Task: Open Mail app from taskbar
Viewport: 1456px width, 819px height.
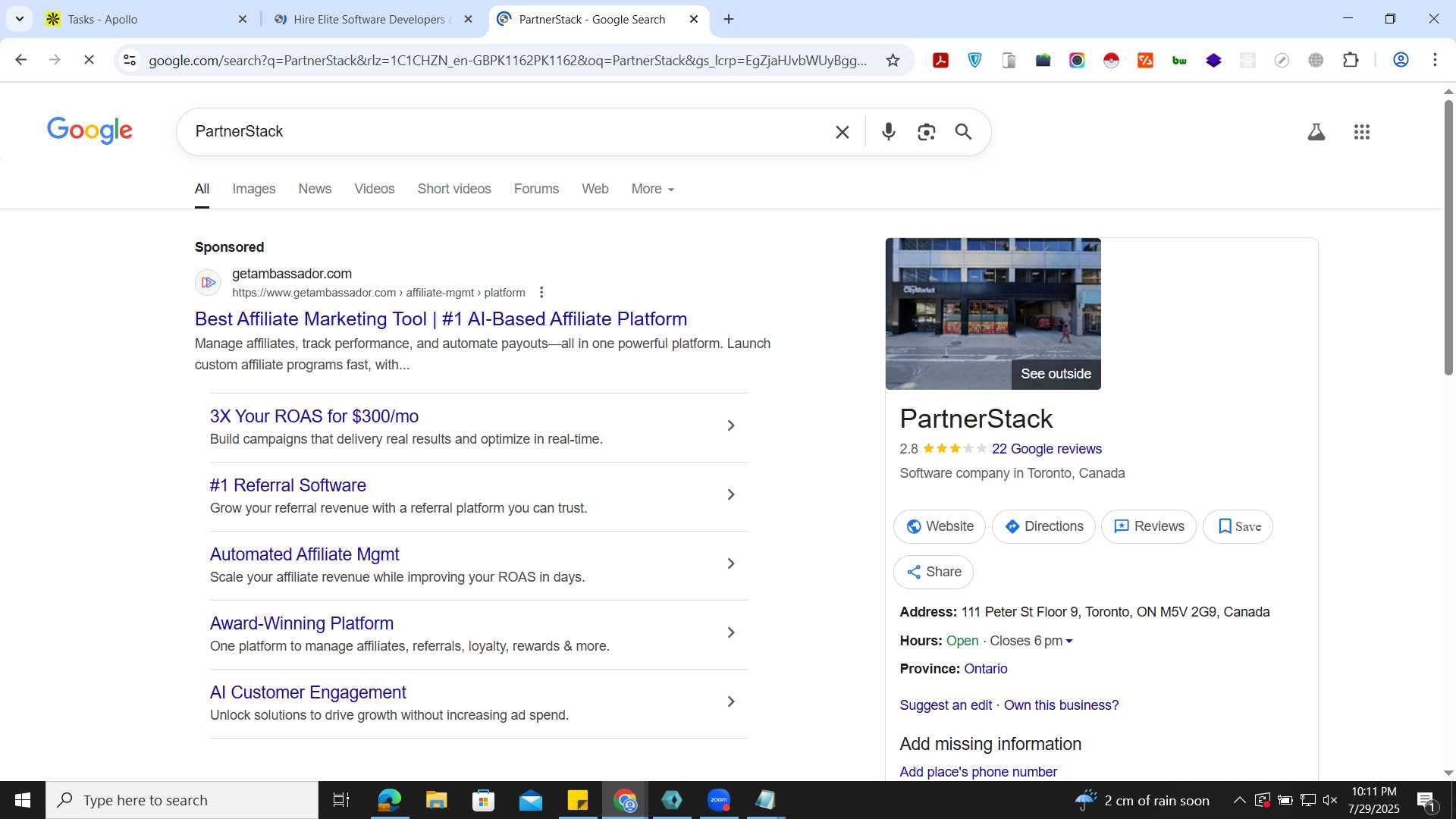Action: point(530,800)
